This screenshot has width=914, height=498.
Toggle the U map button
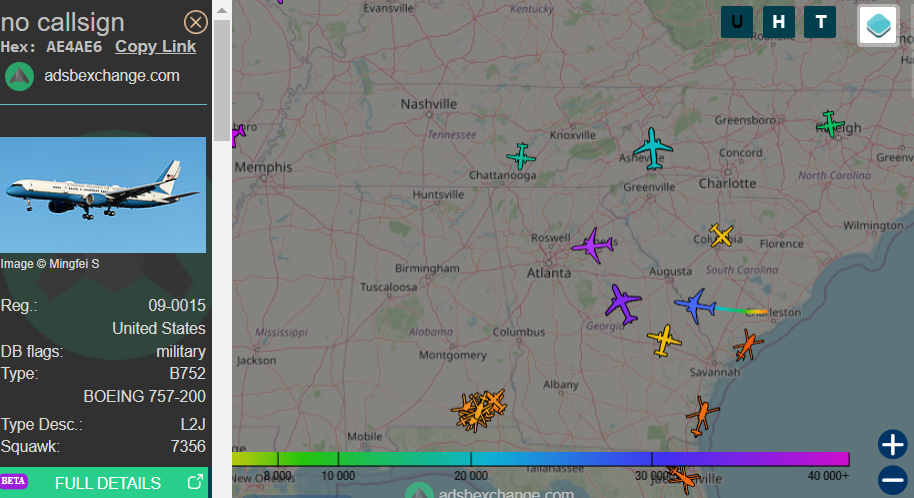click(737, 22)
